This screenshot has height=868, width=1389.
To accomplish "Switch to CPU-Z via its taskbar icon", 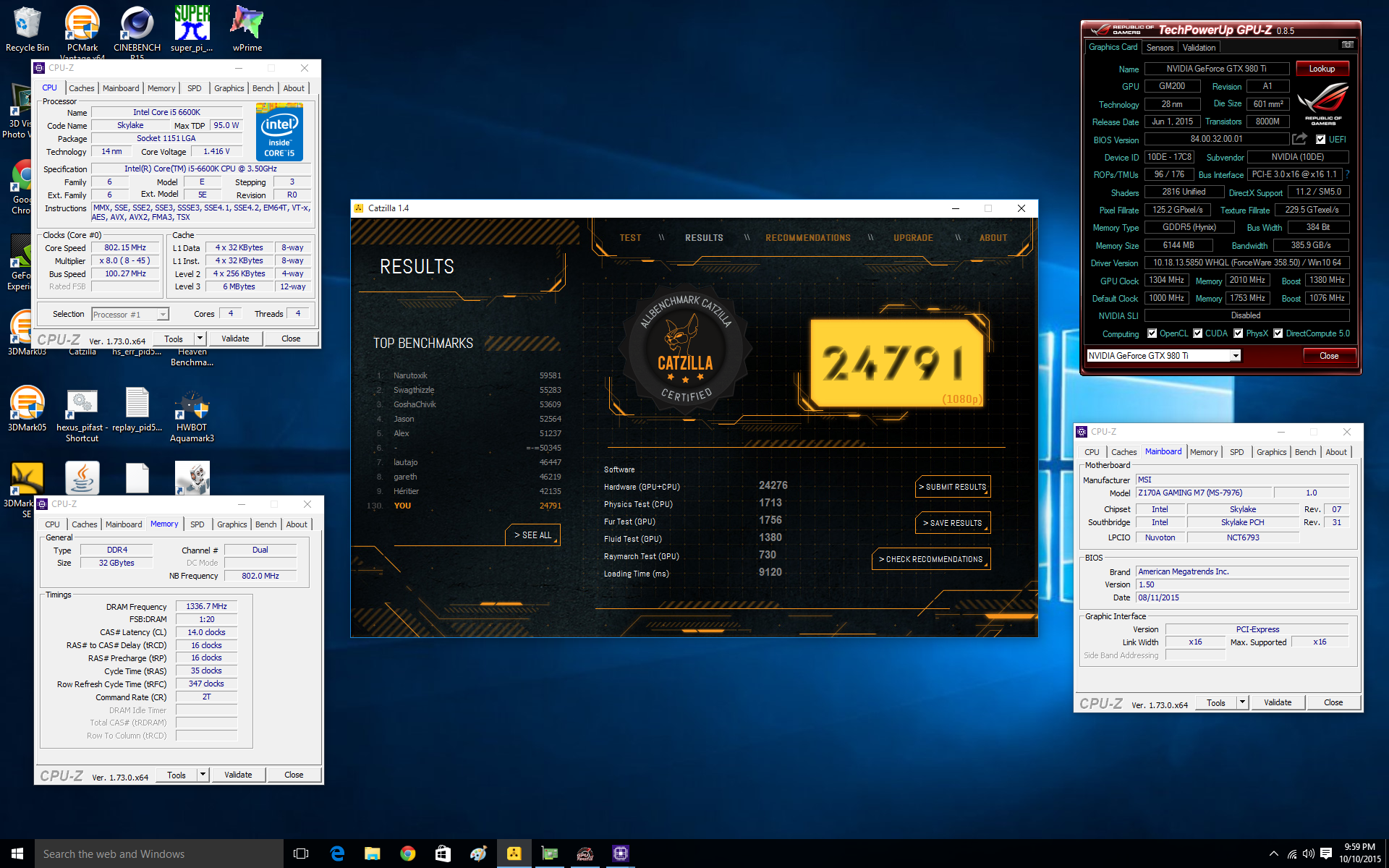I will (620, 854).
